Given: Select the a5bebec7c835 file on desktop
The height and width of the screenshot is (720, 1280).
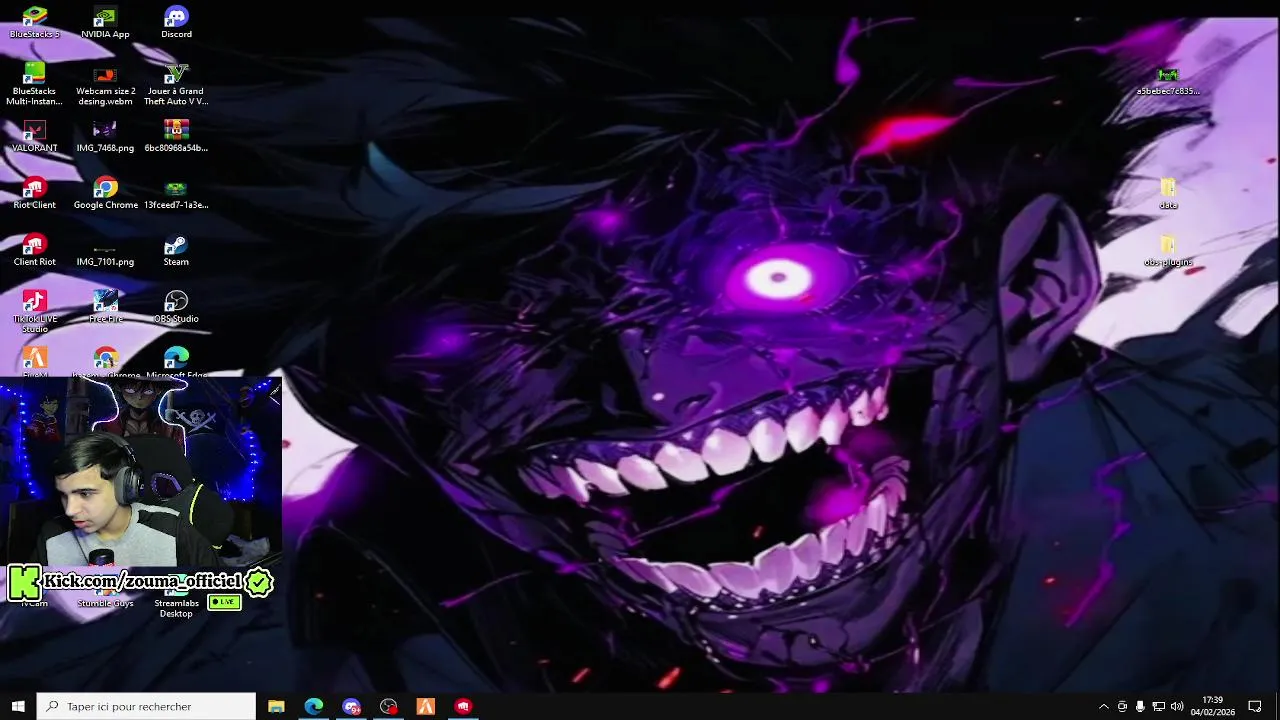Looking at the screenshot, I should point(1168,80).
